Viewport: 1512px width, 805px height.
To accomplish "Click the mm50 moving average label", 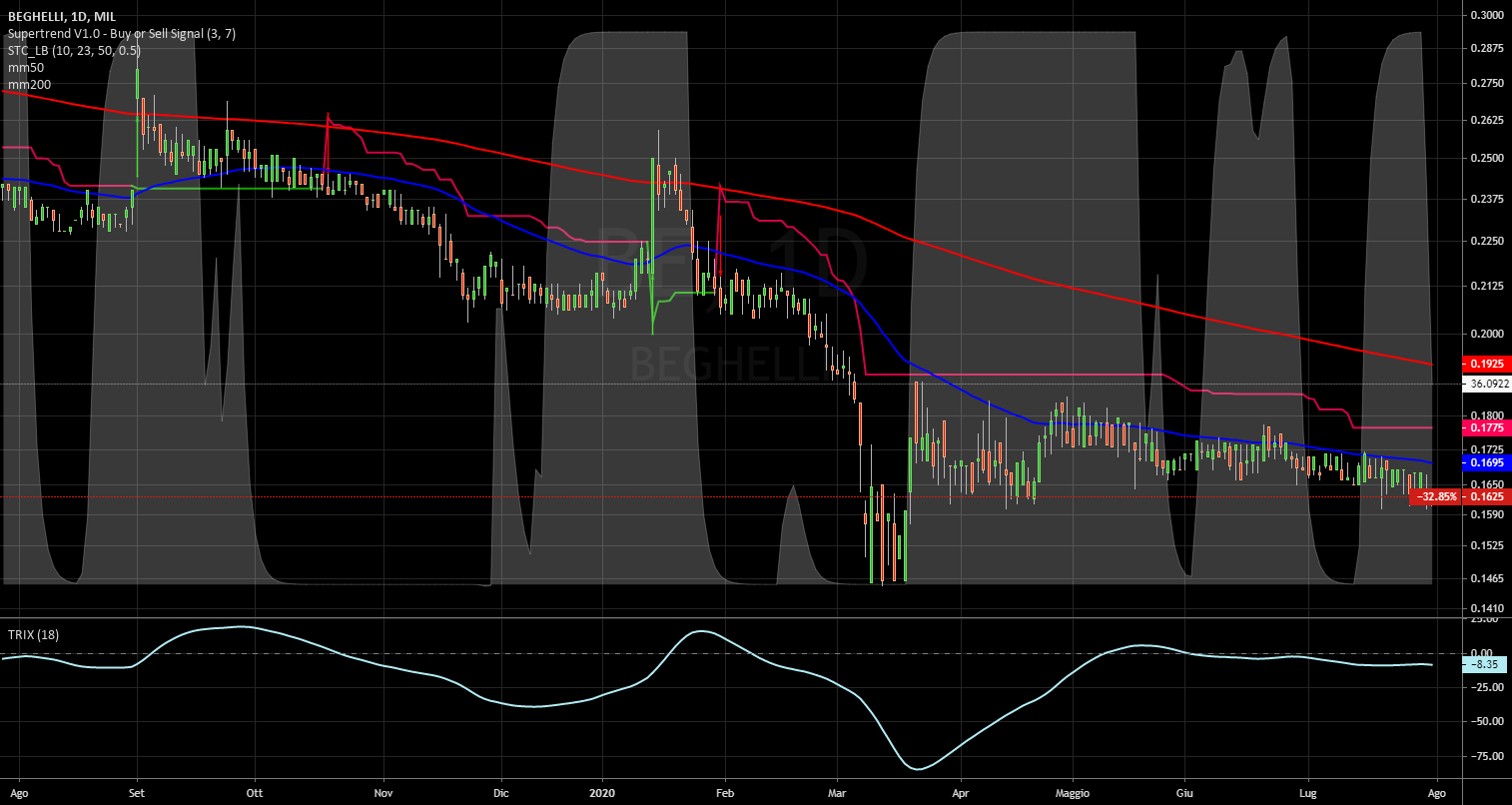I will (25, 68).
